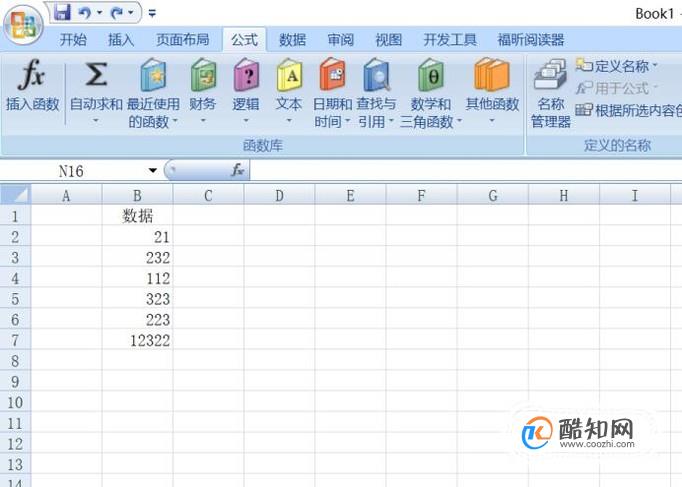Select column F header

(x=421, y=196)
